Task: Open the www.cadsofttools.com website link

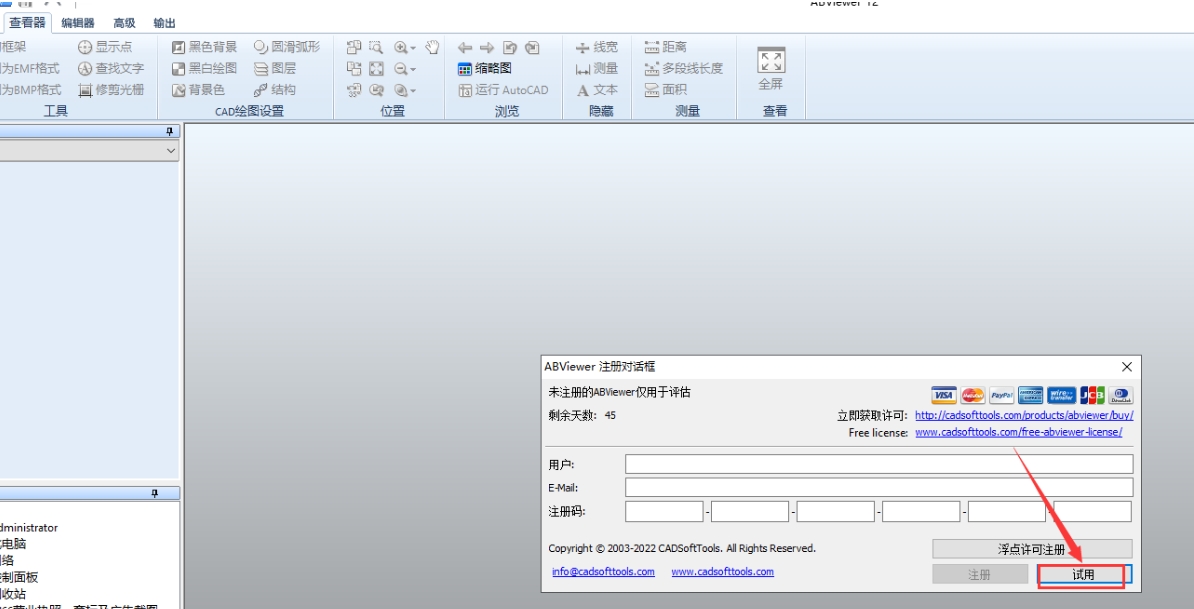Action: point(723,572)
